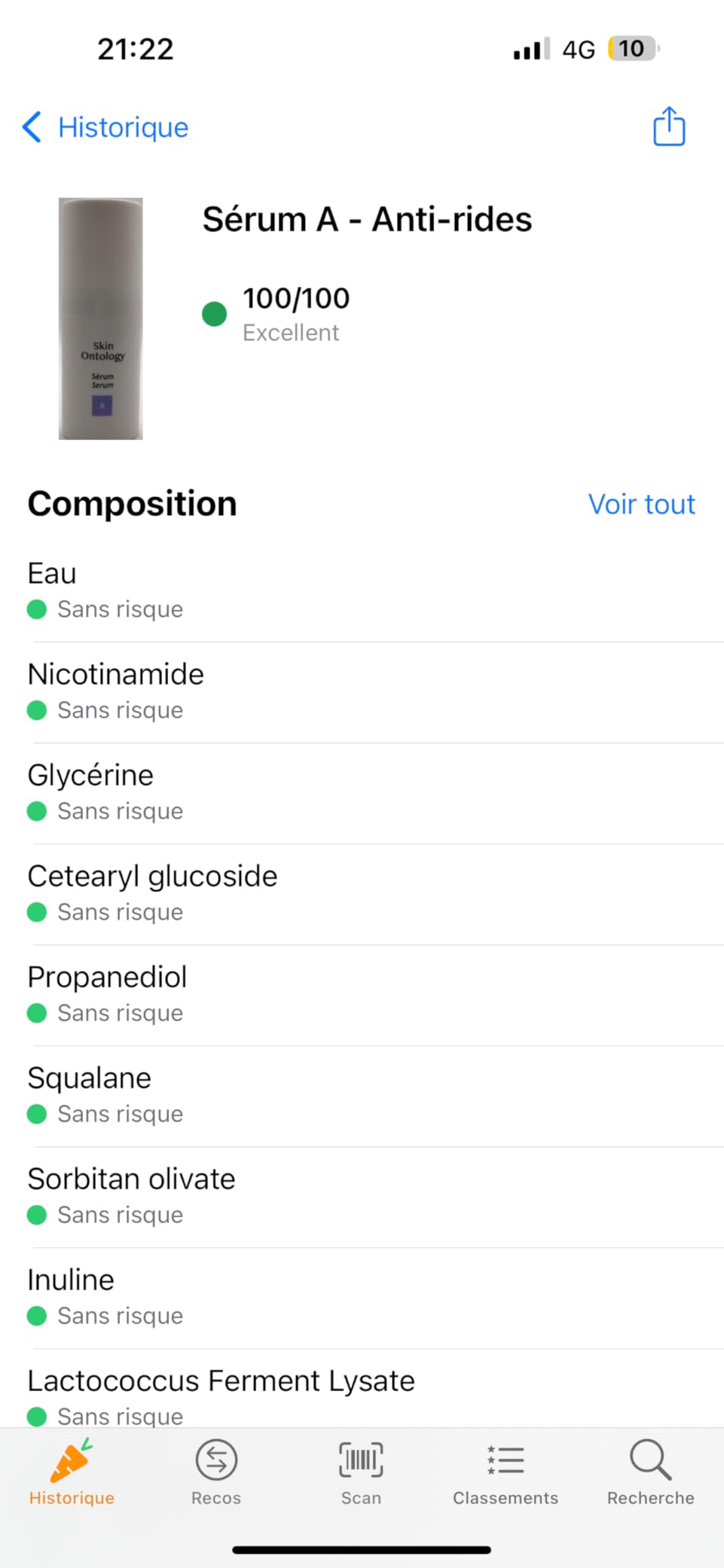Open the Squalane ingredient row
724x1568 pixels.
coord(90,1078)
